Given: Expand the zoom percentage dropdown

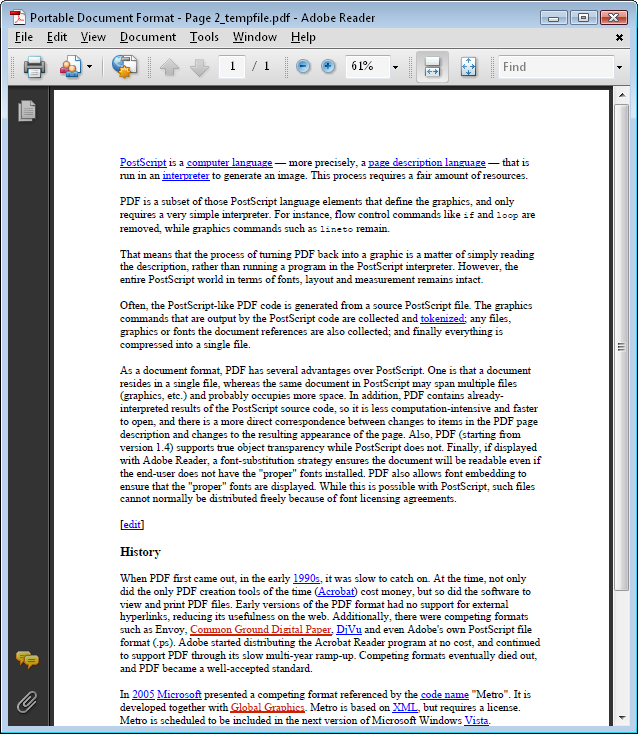Looking at the screenshot, I should pyautogui.click(x=395, y=67).
